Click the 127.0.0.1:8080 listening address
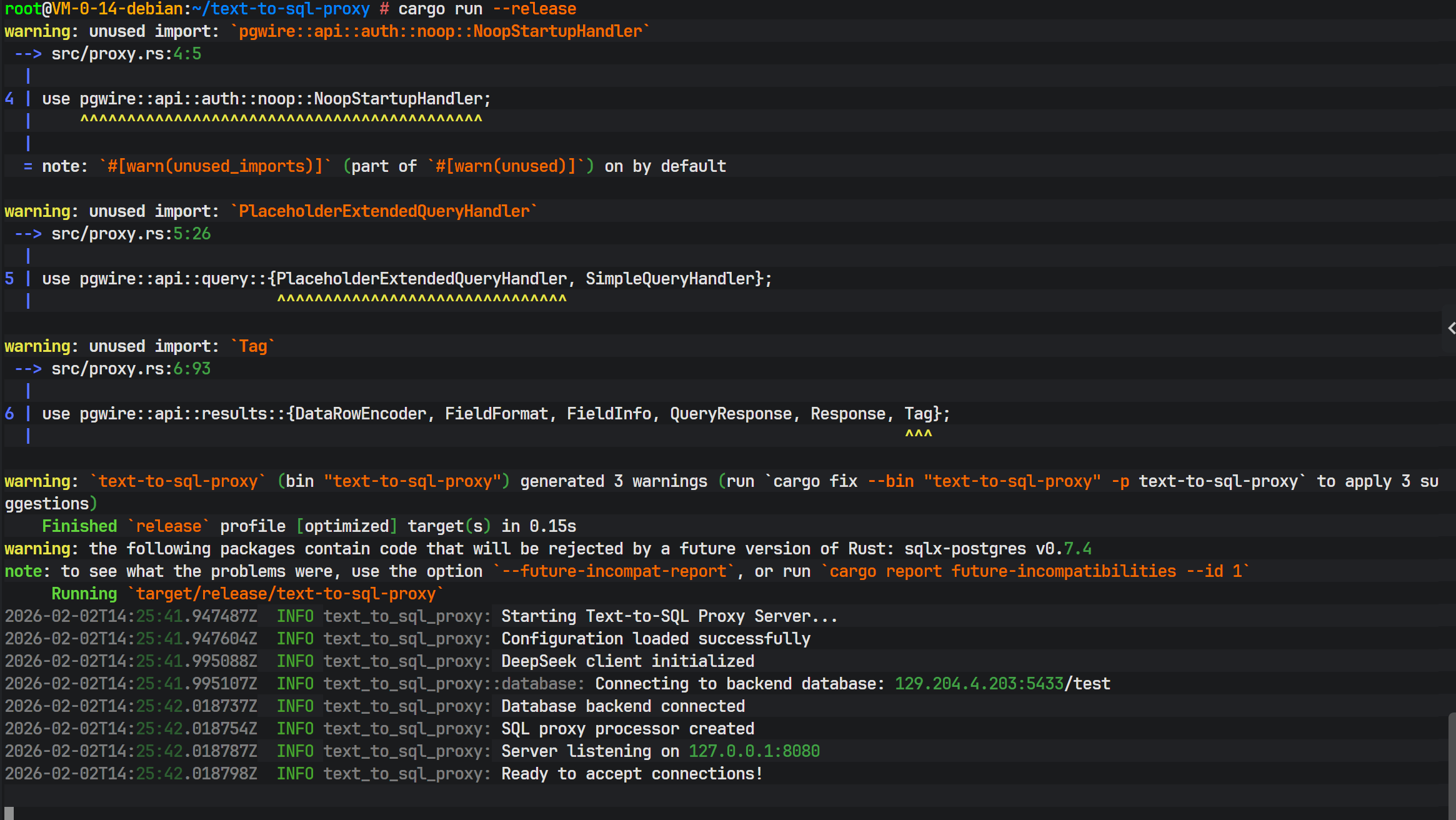The image size is (1456, 820). 754,751
